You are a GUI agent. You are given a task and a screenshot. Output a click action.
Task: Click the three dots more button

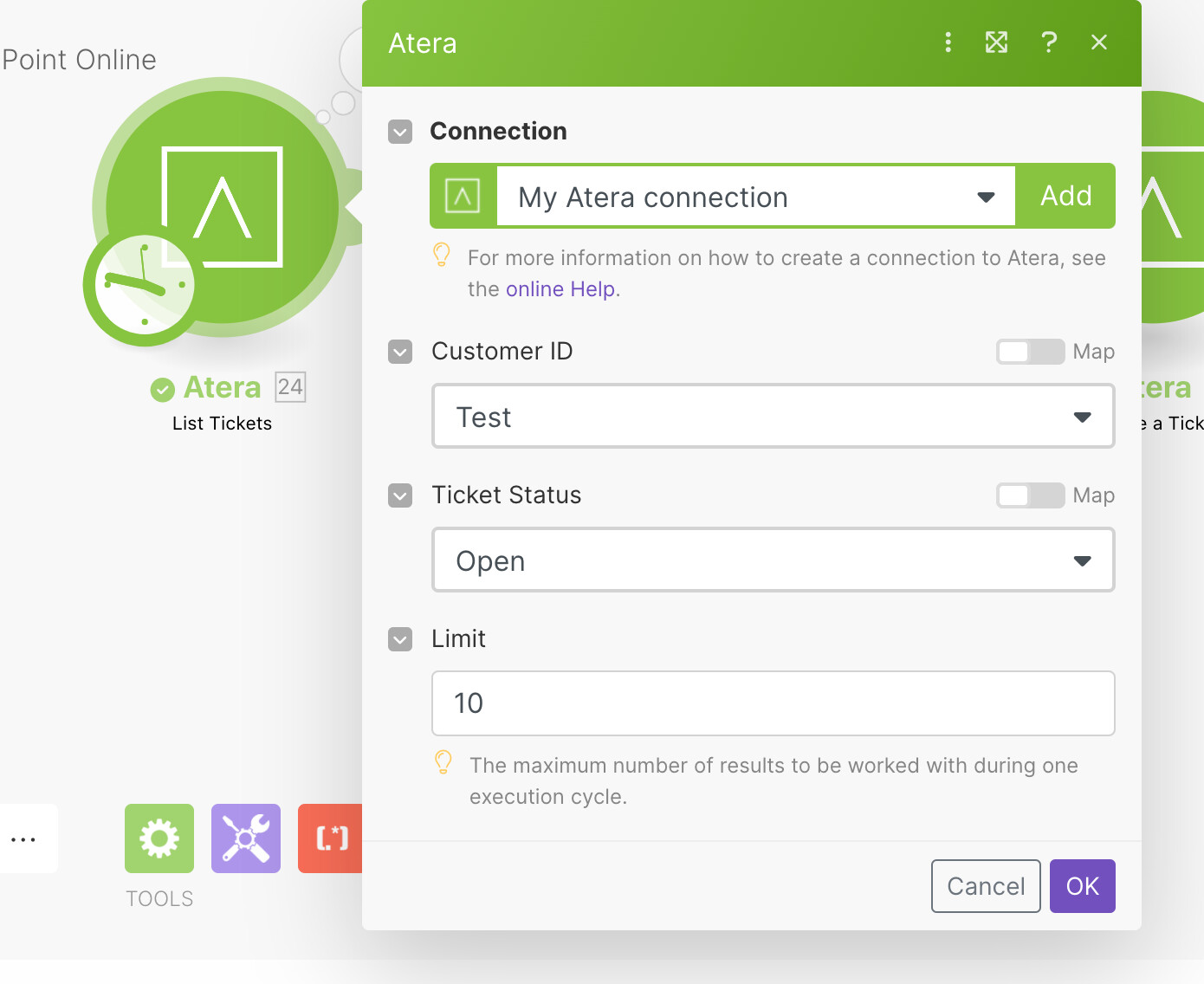23,838
